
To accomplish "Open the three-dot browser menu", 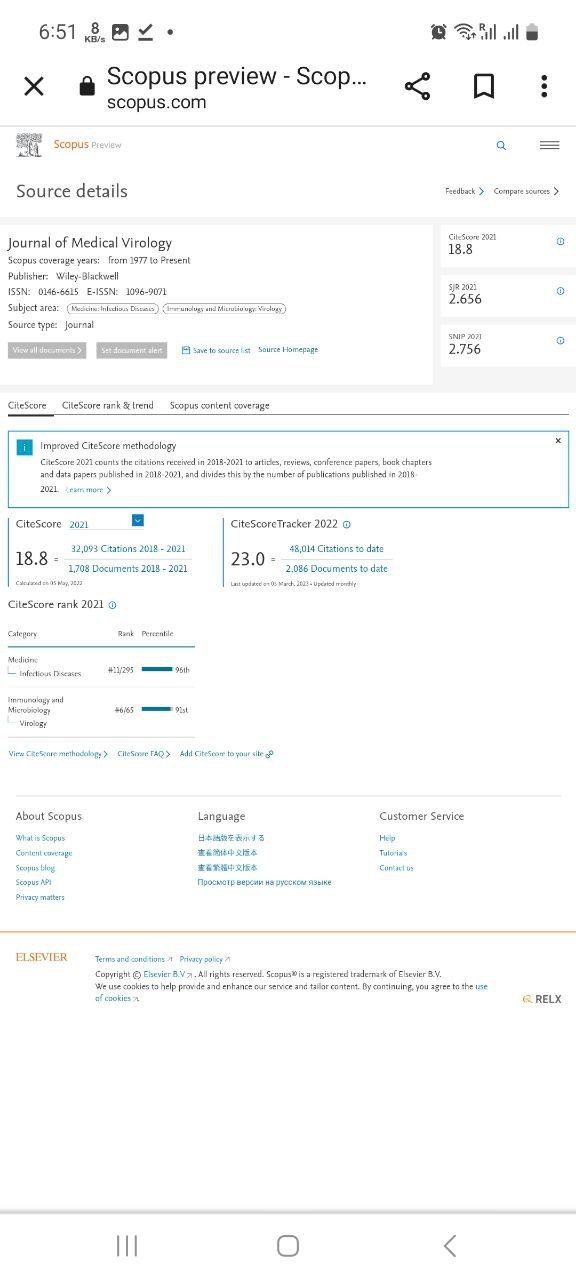I will point(544,86).
